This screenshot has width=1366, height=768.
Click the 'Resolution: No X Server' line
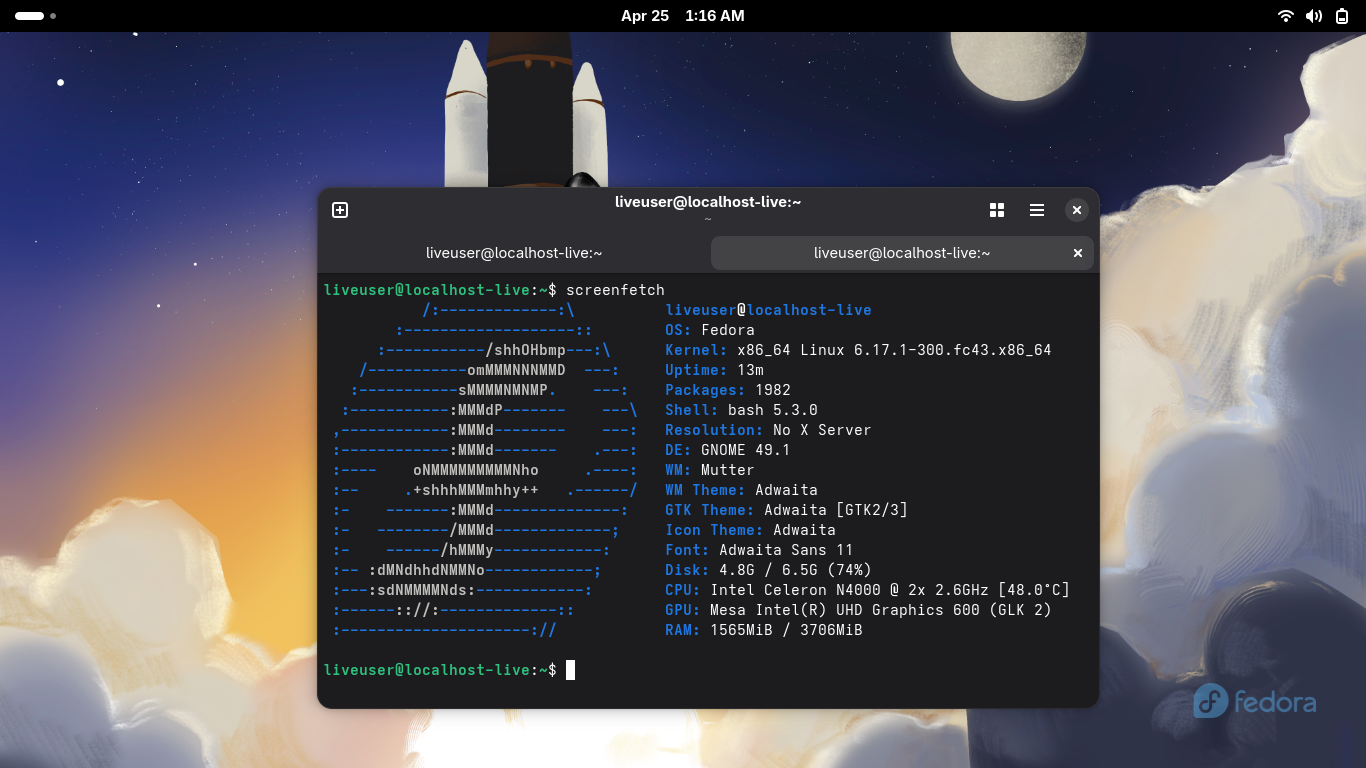(x=768, y=430)
